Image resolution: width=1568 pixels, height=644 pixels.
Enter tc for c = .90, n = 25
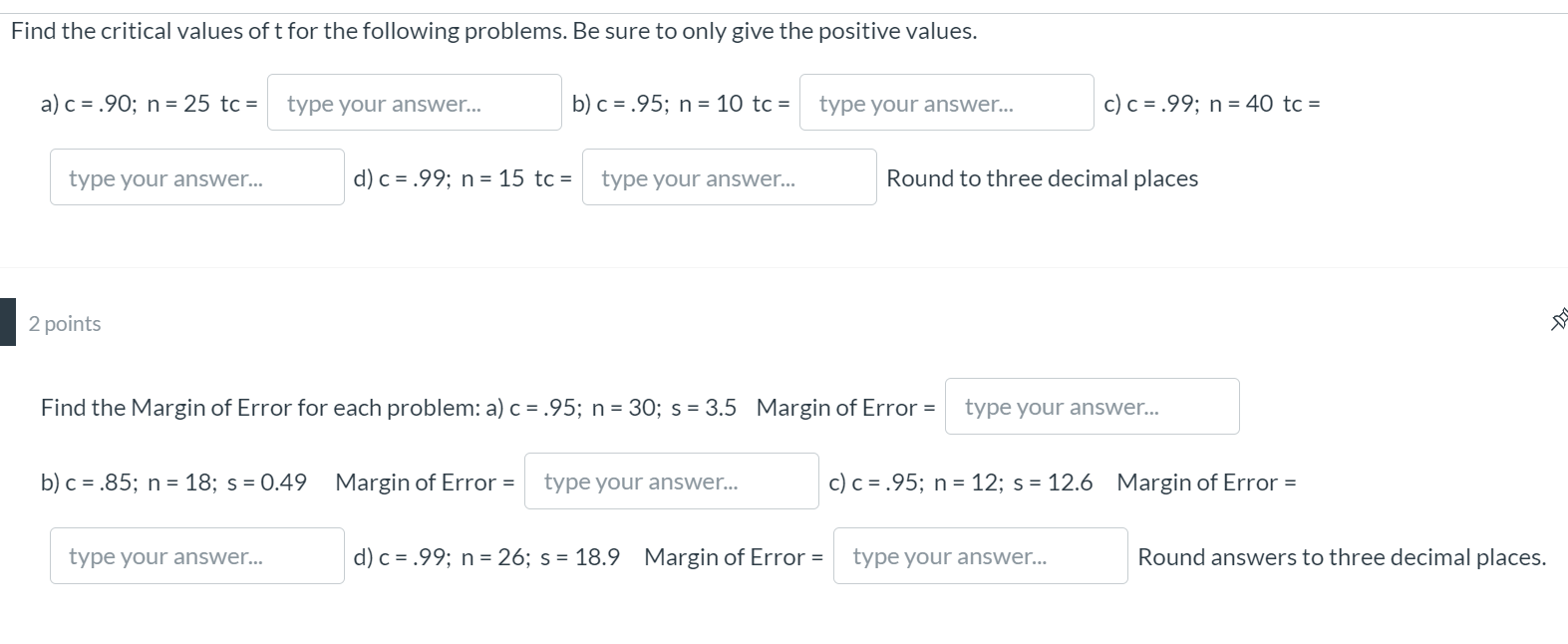pyautogui.click(x=414, y=103)
